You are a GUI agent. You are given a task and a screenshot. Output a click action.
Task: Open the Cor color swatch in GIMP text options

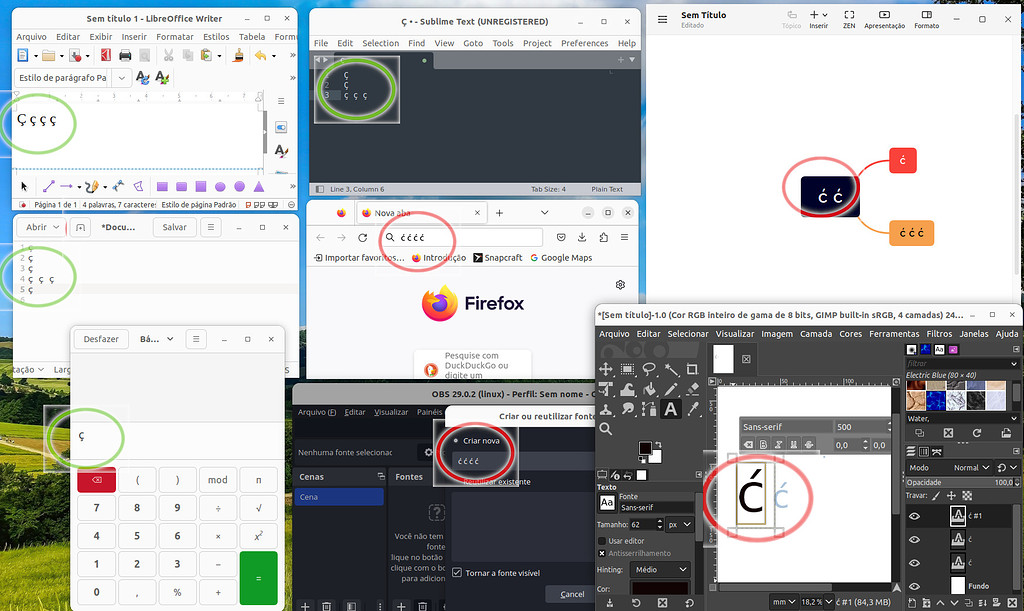tap(660, 588)
